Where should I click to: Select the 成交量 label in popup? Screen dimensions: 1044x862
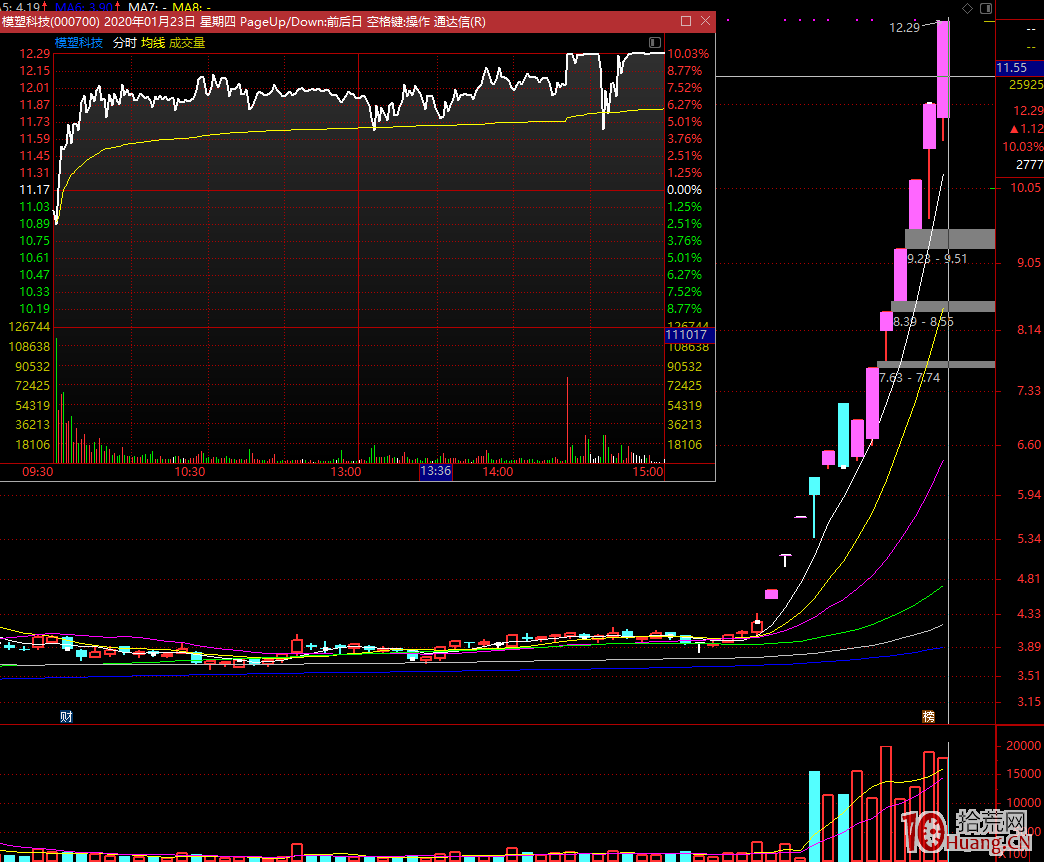coord(187,43)
